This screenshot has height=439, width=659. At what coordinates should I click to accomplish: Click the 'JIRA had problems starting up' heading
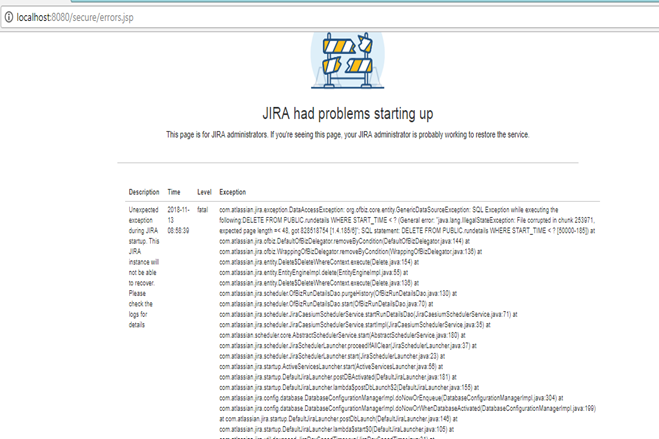coord(348,114)
